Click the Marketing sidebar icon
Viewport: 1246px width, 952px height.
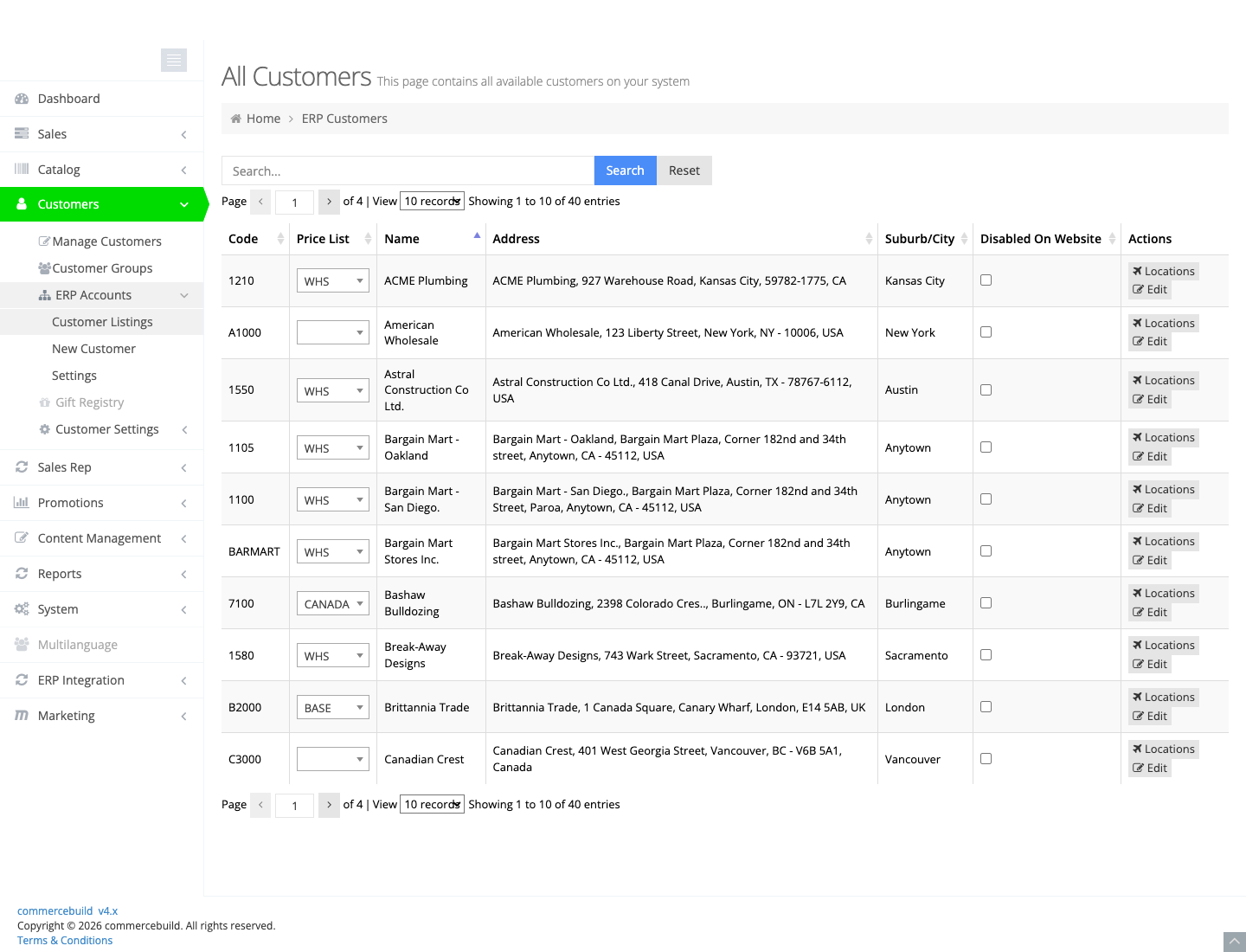click(22, 716)
